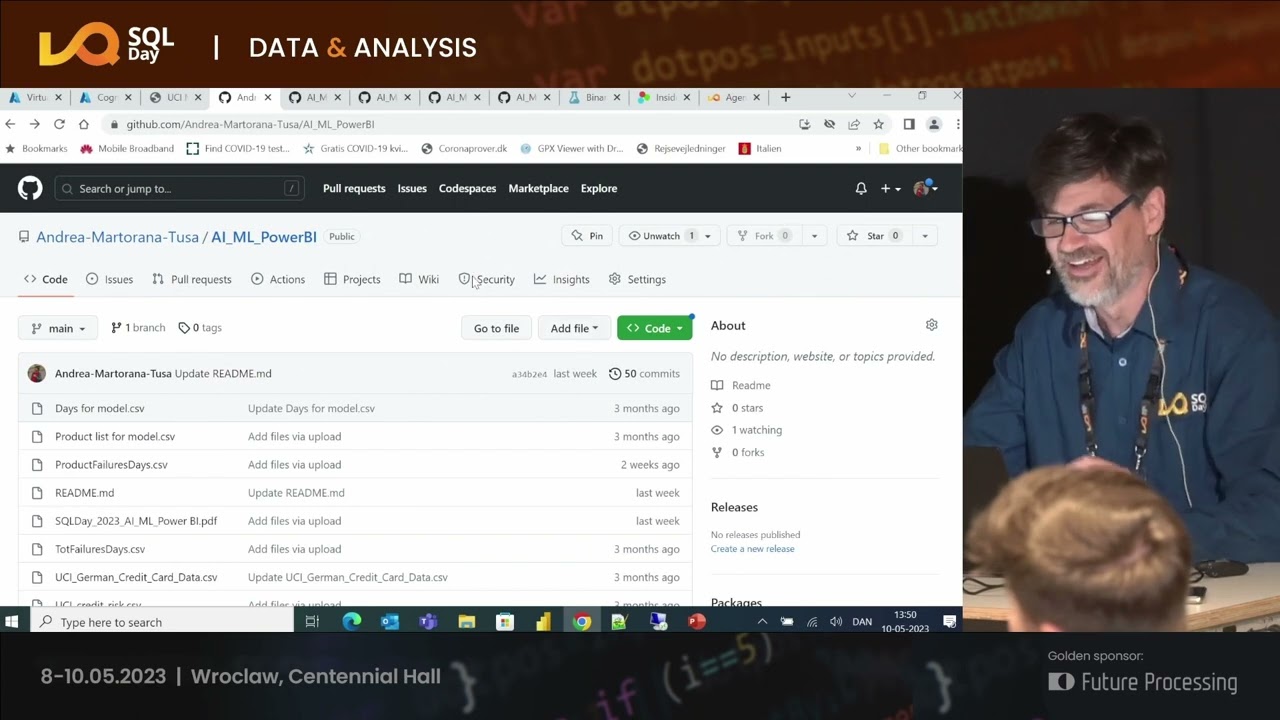Open the Insights repository tab
Viewport: 1280px width, 720px height.
click(x=562, y=279)
